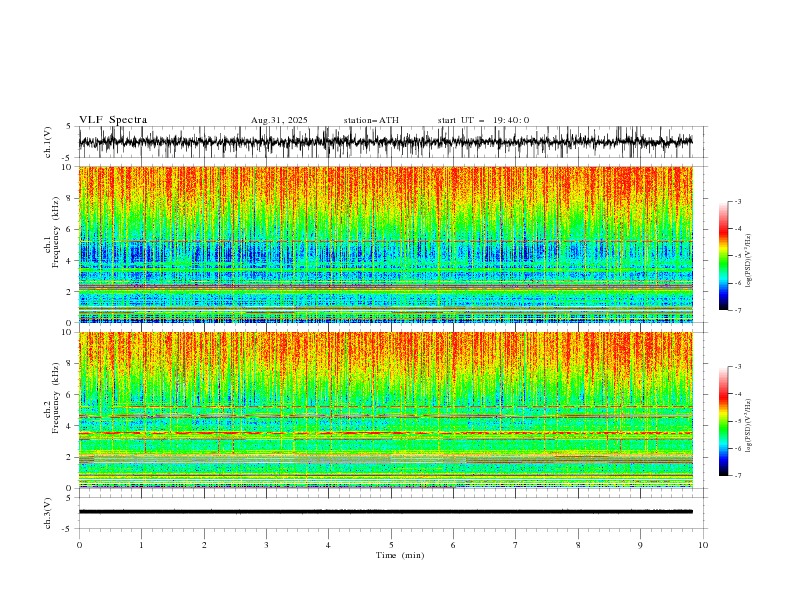Click inside the ch.1 spectrogram panel
This screenshot has height=612, width=792.
[386, 244]
